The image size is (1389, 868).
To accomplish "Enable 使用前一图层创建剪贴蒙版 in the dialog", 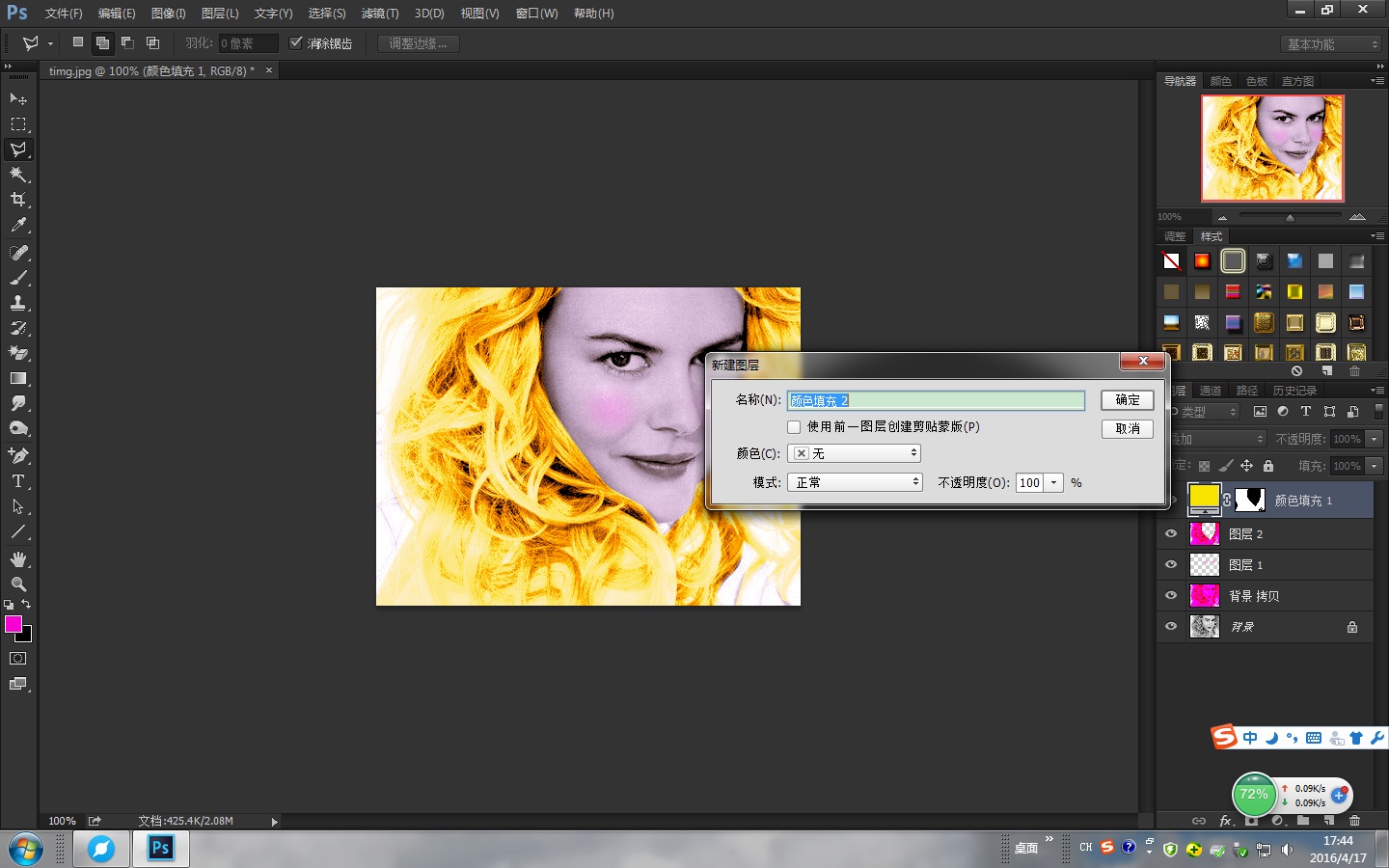I will pos(793,427).
